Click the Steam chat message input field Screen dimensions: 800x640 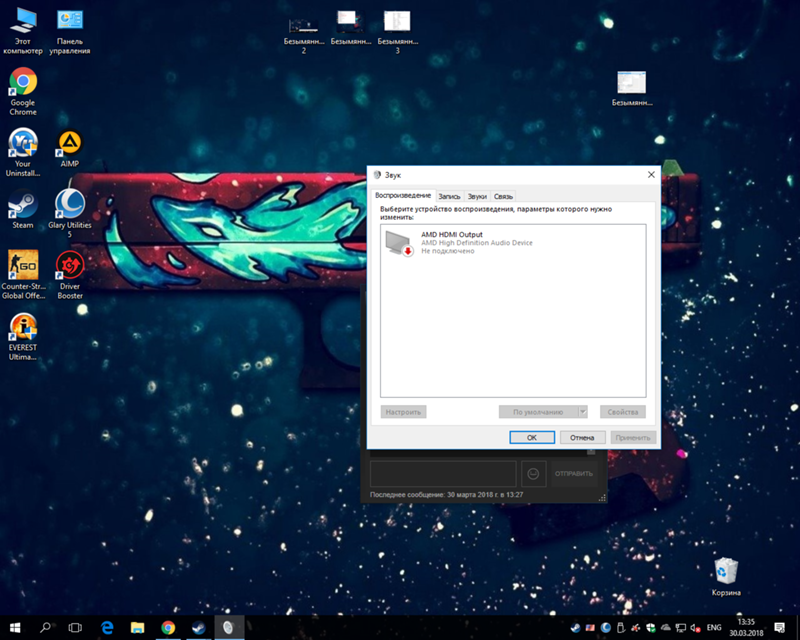pyautogui.click(x=443, y=473)
